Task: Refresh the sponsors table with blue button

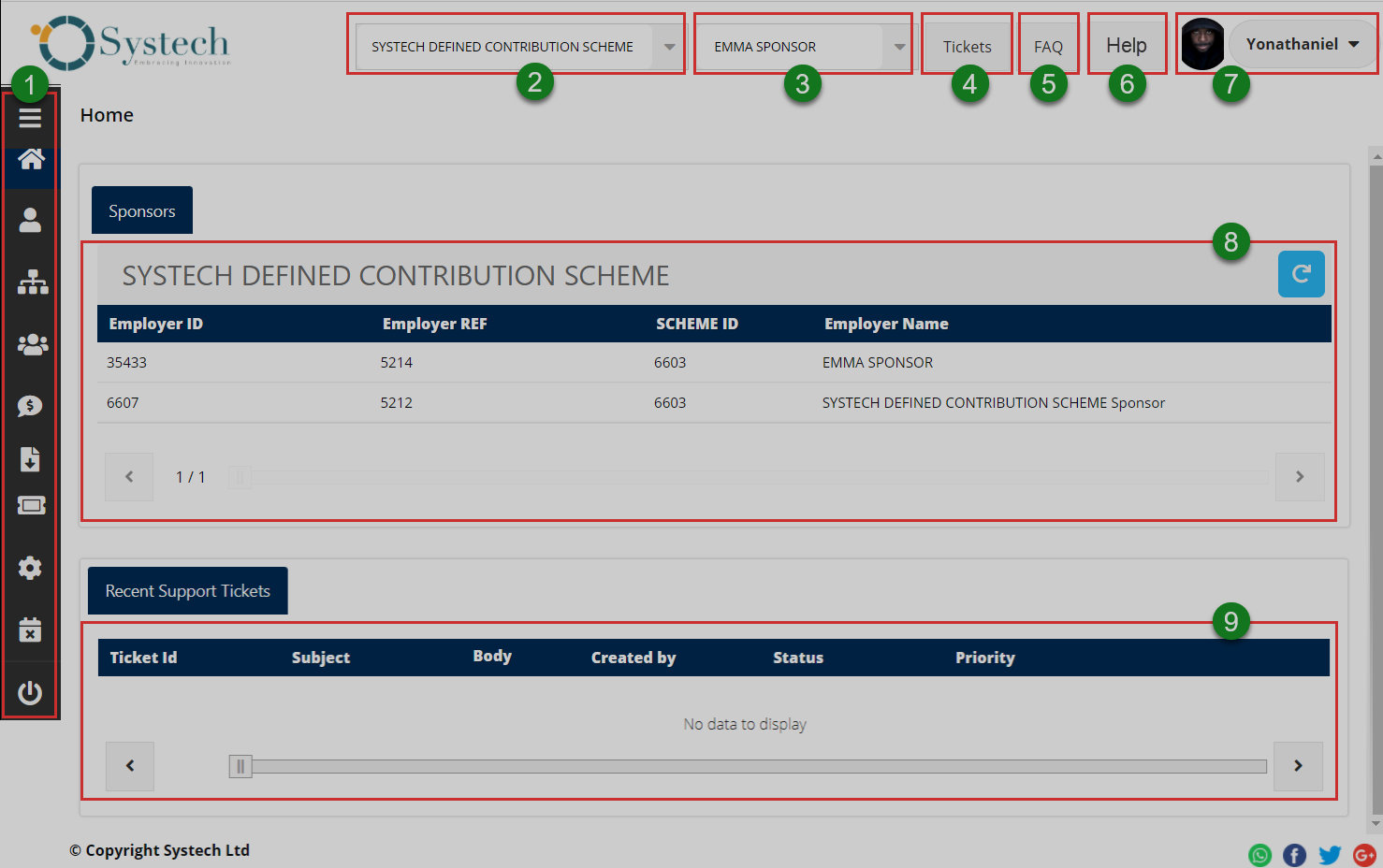Action: [1301, 274]
